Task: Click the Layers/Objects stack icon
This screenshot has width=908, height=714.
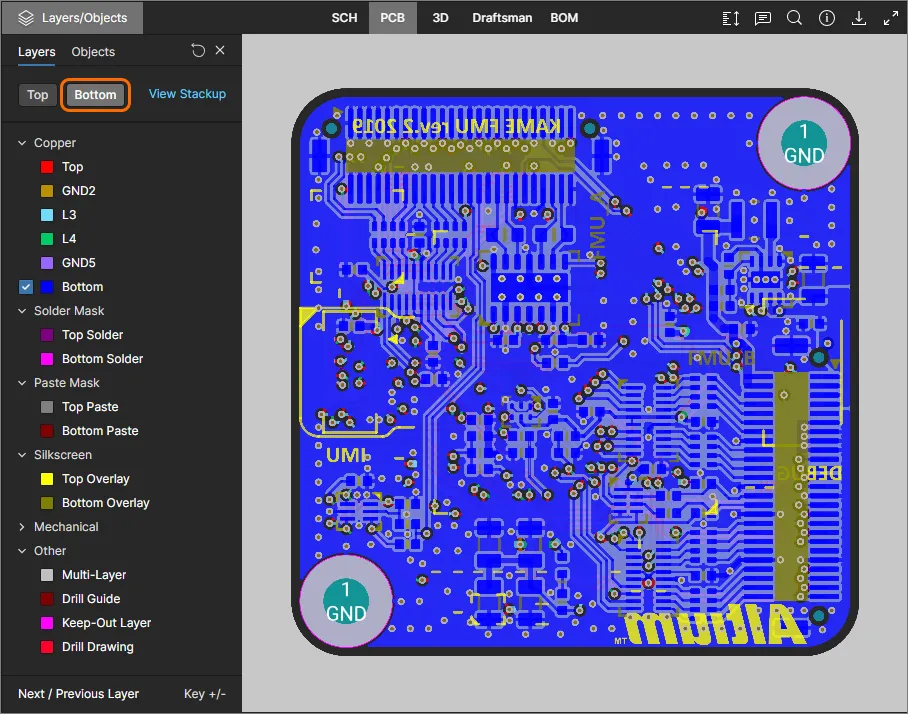Action: pyautogui.click(x=24, y=18)
